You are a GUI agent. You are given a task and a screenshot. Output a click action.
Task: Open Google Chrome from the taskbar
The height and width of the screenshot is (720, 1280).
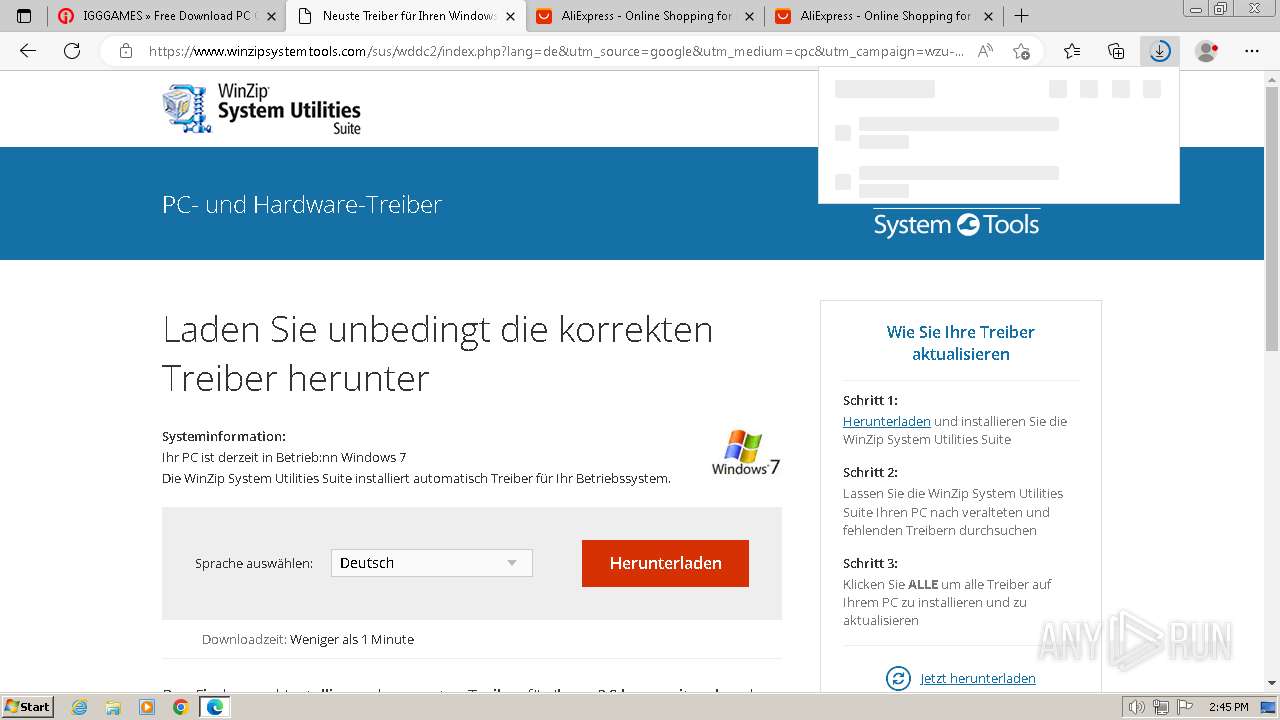pos(180,707)
